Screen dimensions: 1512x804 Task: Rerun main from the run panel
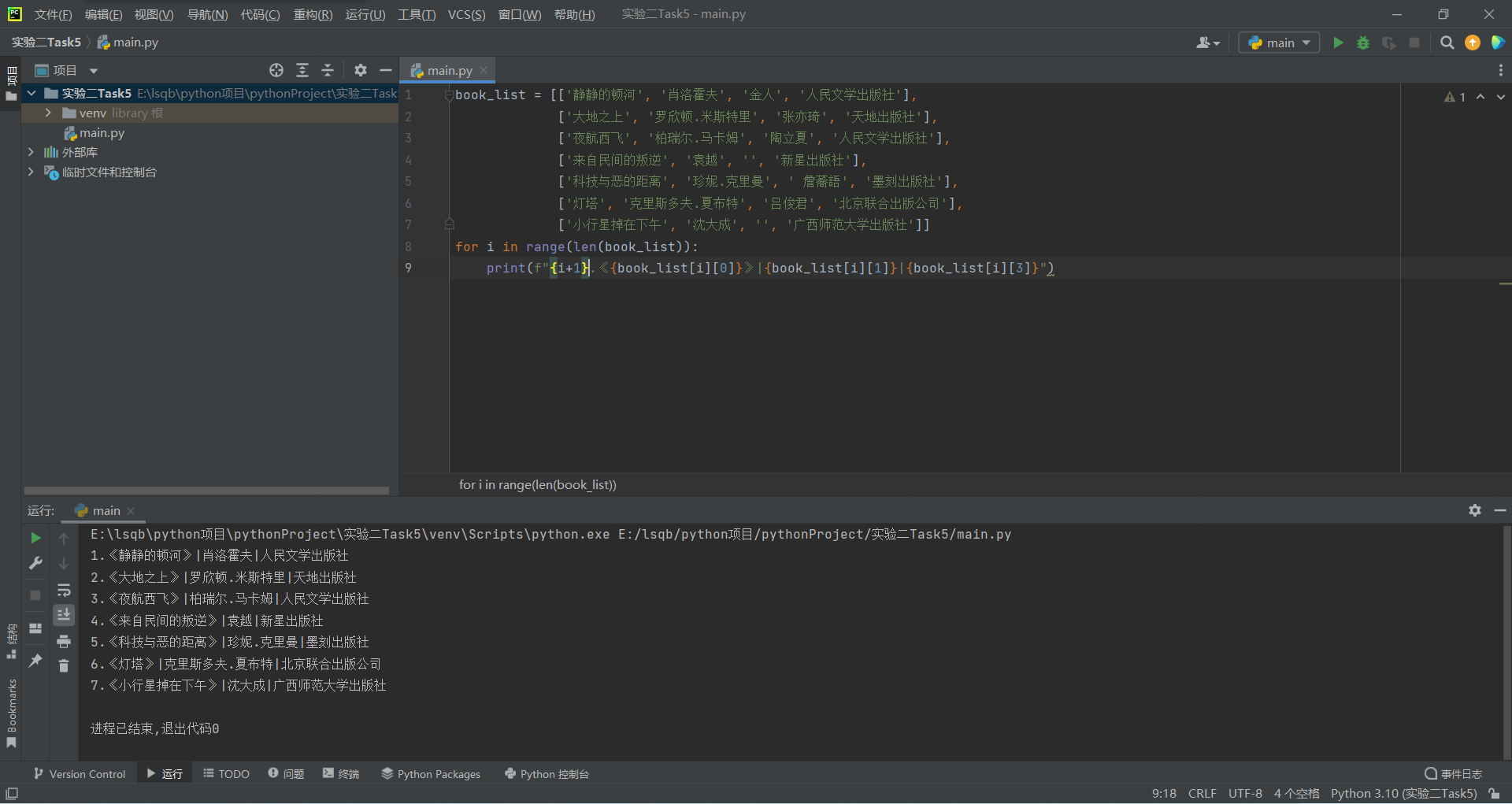coord(35,538)
